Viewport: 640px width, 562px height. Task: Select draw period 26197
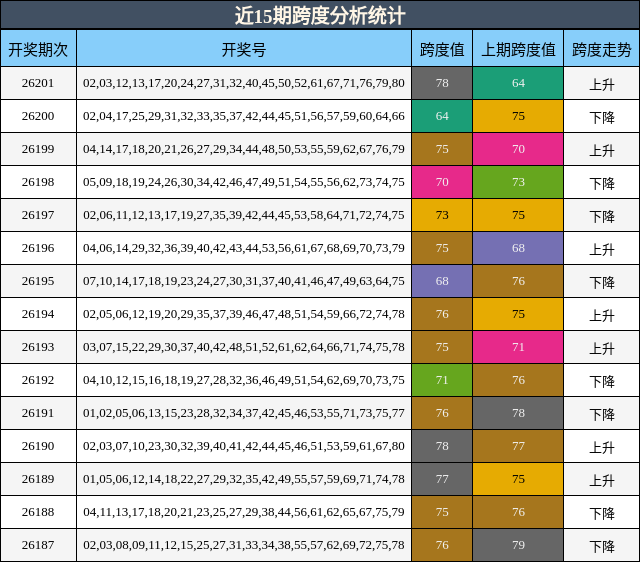(38, 215)
